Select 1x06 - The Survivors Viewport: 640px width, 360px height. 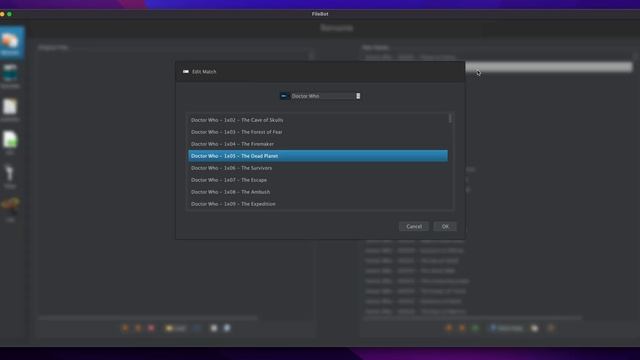[318, 168]
